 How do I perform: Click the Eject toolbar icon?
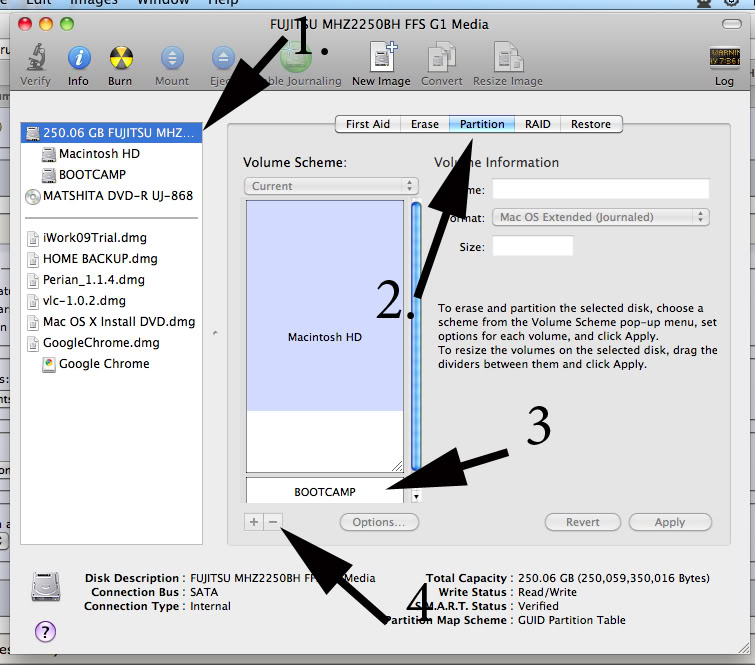222,58
